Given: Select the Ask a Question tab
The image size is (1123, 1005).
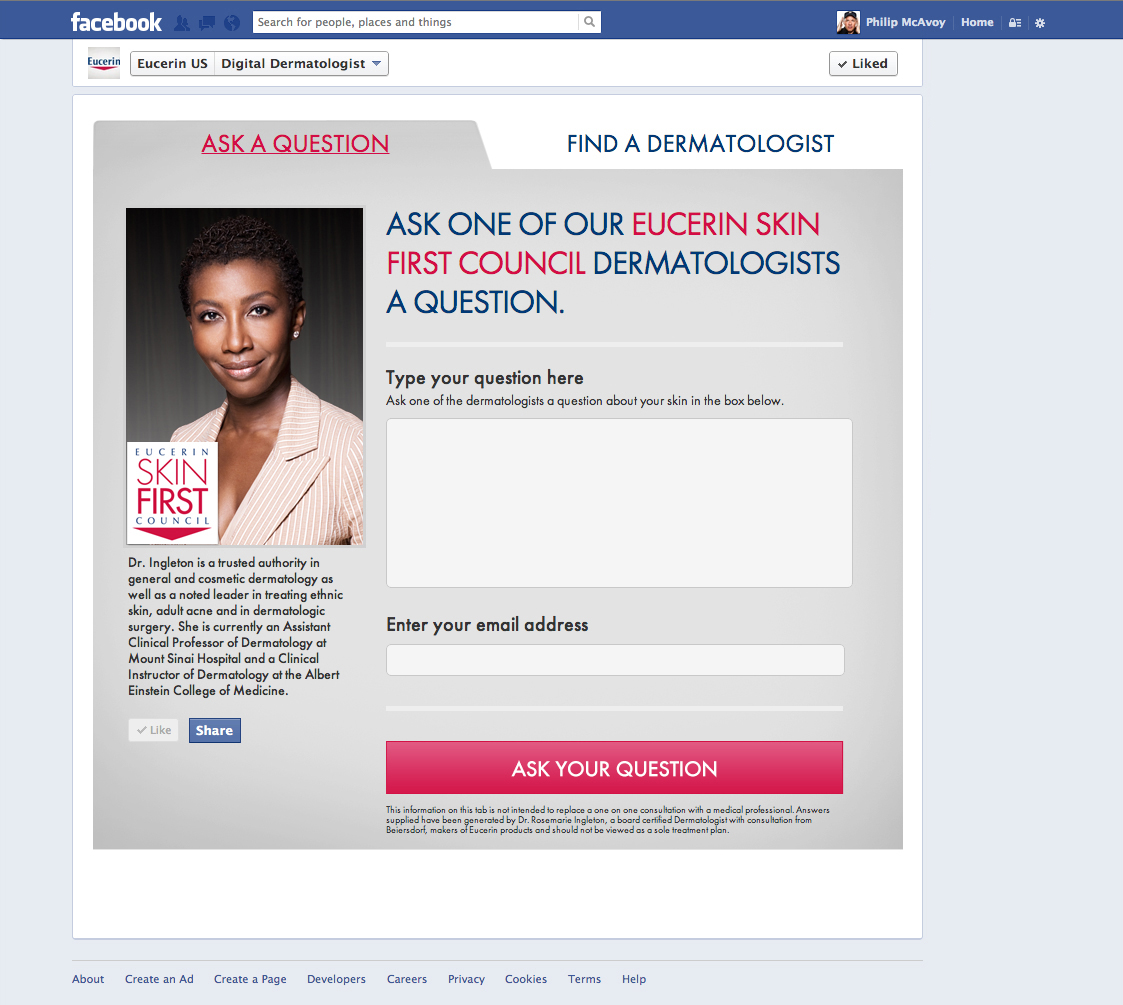Looking at the screenshot, I should 295,144.
